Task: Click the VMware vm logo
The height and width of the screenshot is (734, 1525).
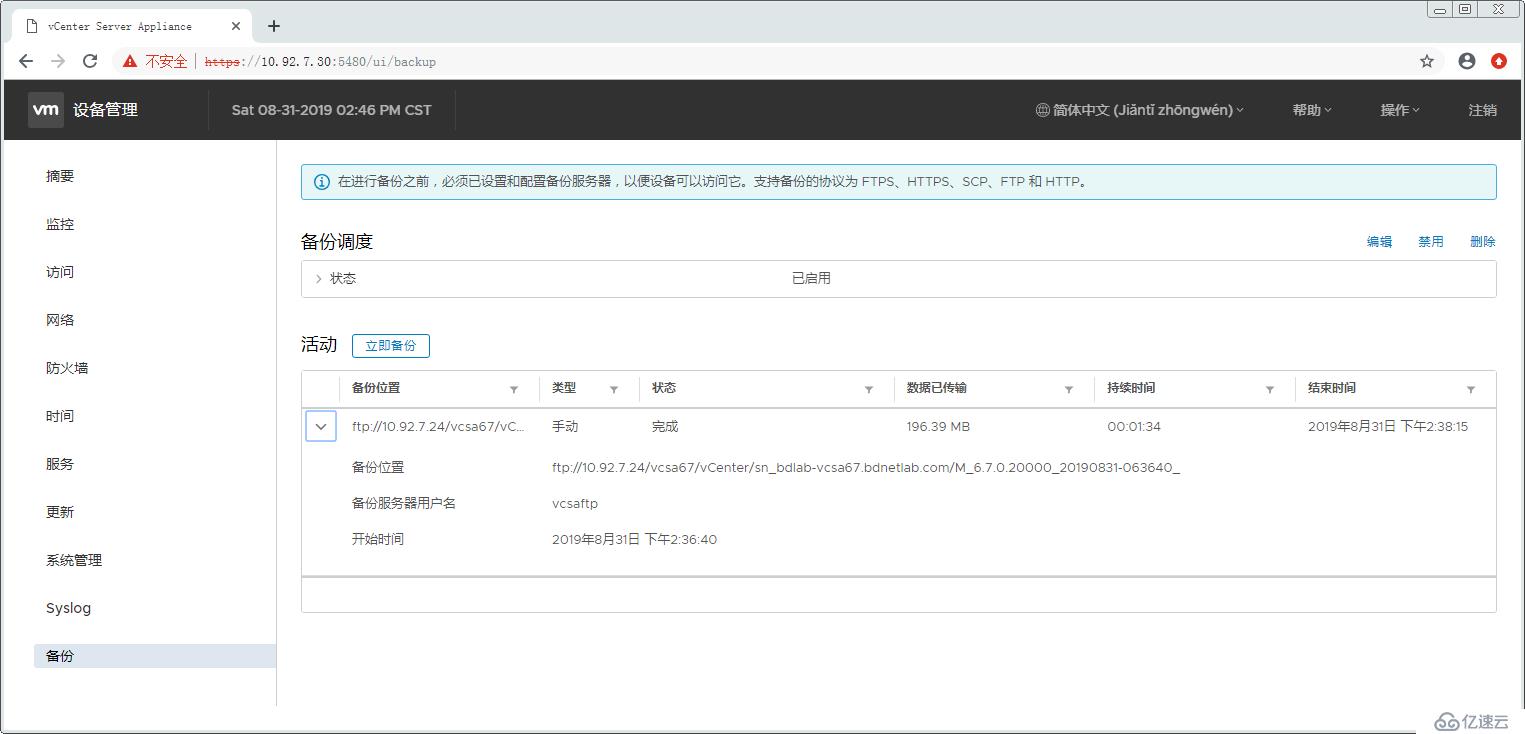Action: tap(46, 110)
